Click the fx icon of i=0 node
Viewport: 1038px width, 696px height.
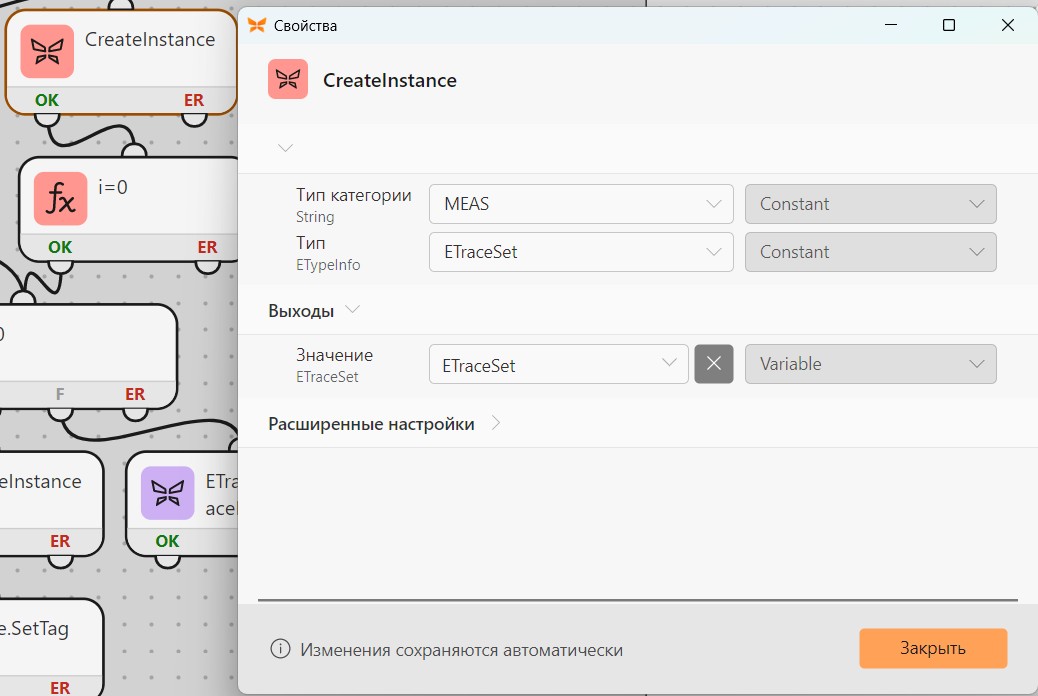pos(60,199)
